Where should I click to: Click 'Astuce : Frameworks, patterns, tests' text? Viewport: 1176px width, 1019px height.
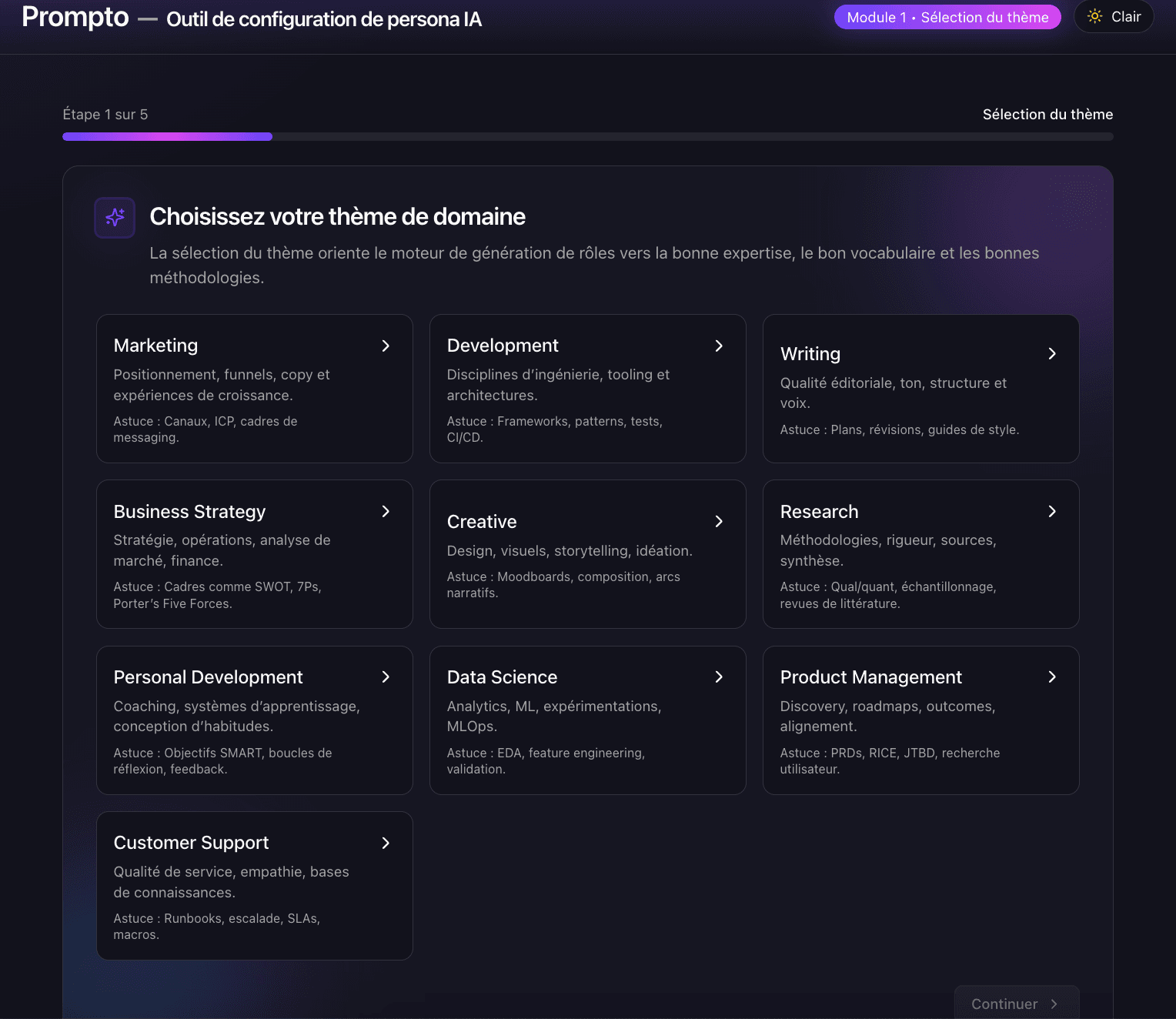coord(554,429)
